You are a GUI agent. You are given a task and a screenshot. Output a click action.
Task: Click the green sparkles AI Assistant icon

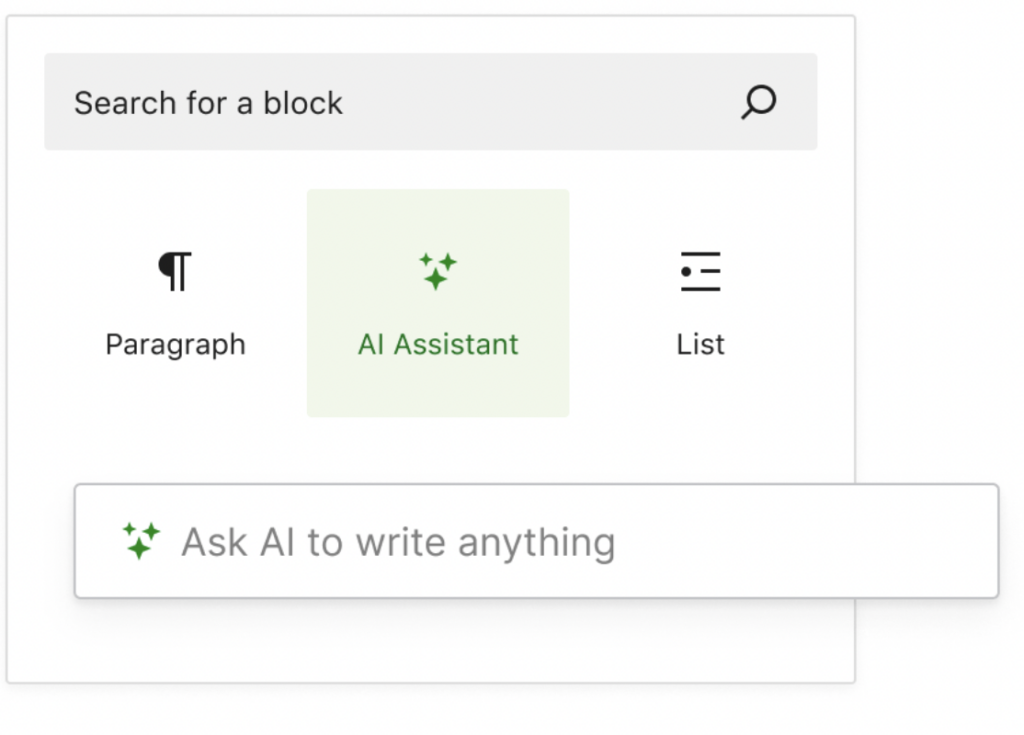pyautogui.click(x=438, y=271)
